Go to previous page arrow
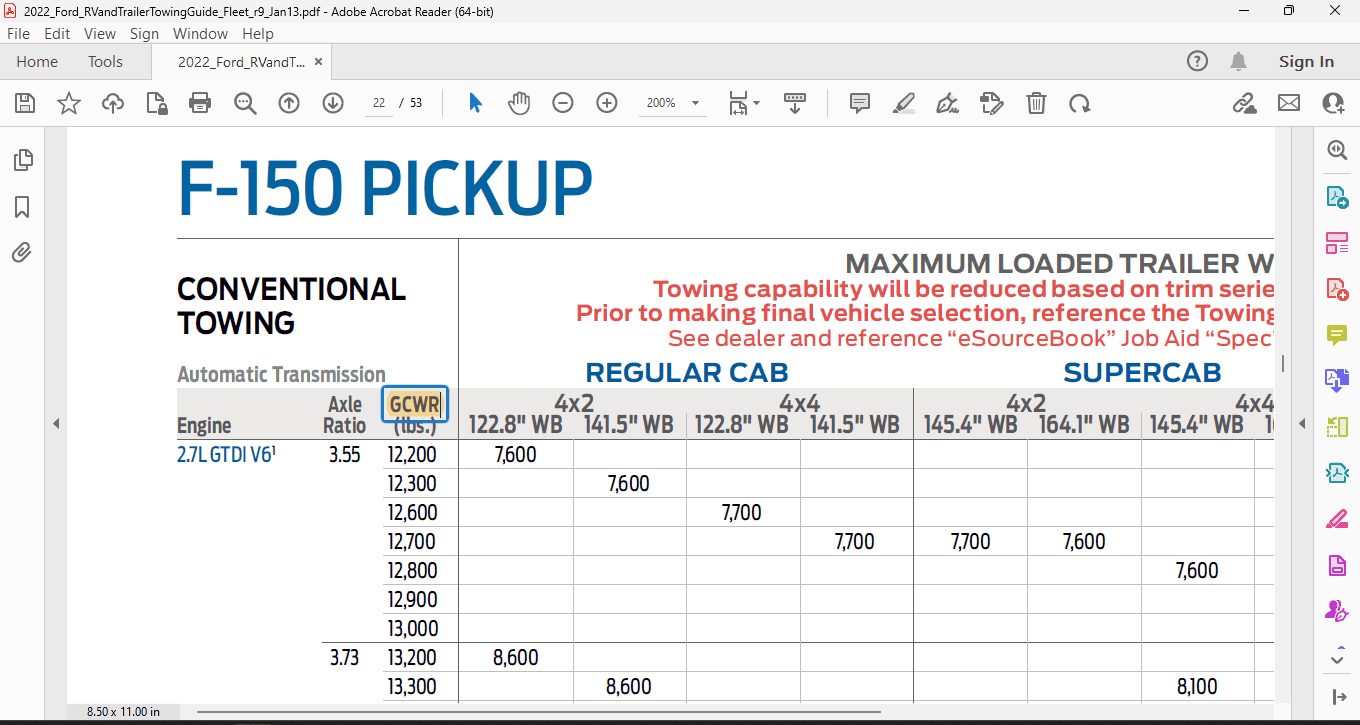The width and height of the screenshot is (1360, 725). [289, 103]
